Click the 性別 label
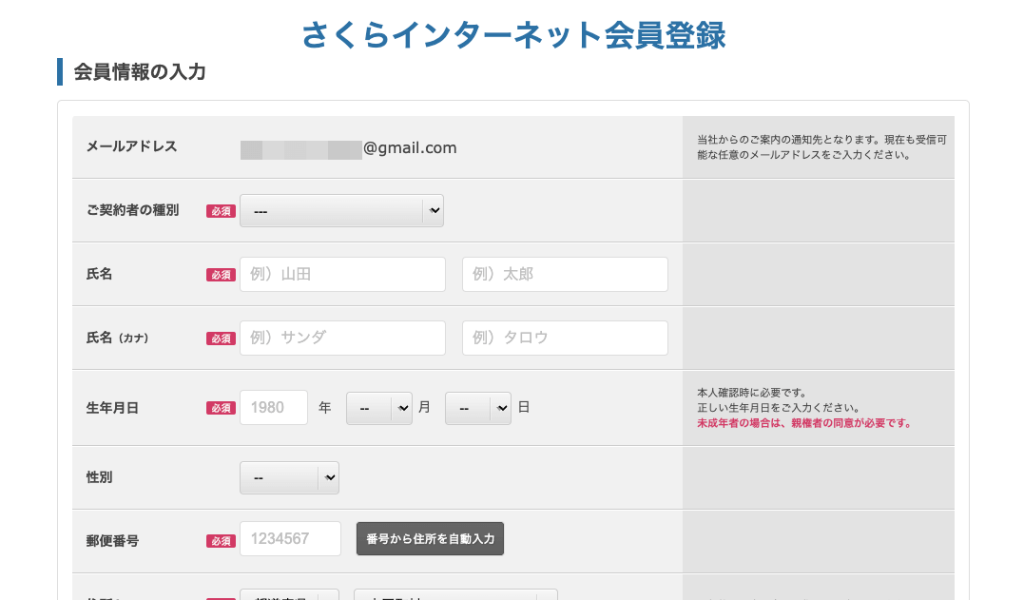 (x=99, y=477)
